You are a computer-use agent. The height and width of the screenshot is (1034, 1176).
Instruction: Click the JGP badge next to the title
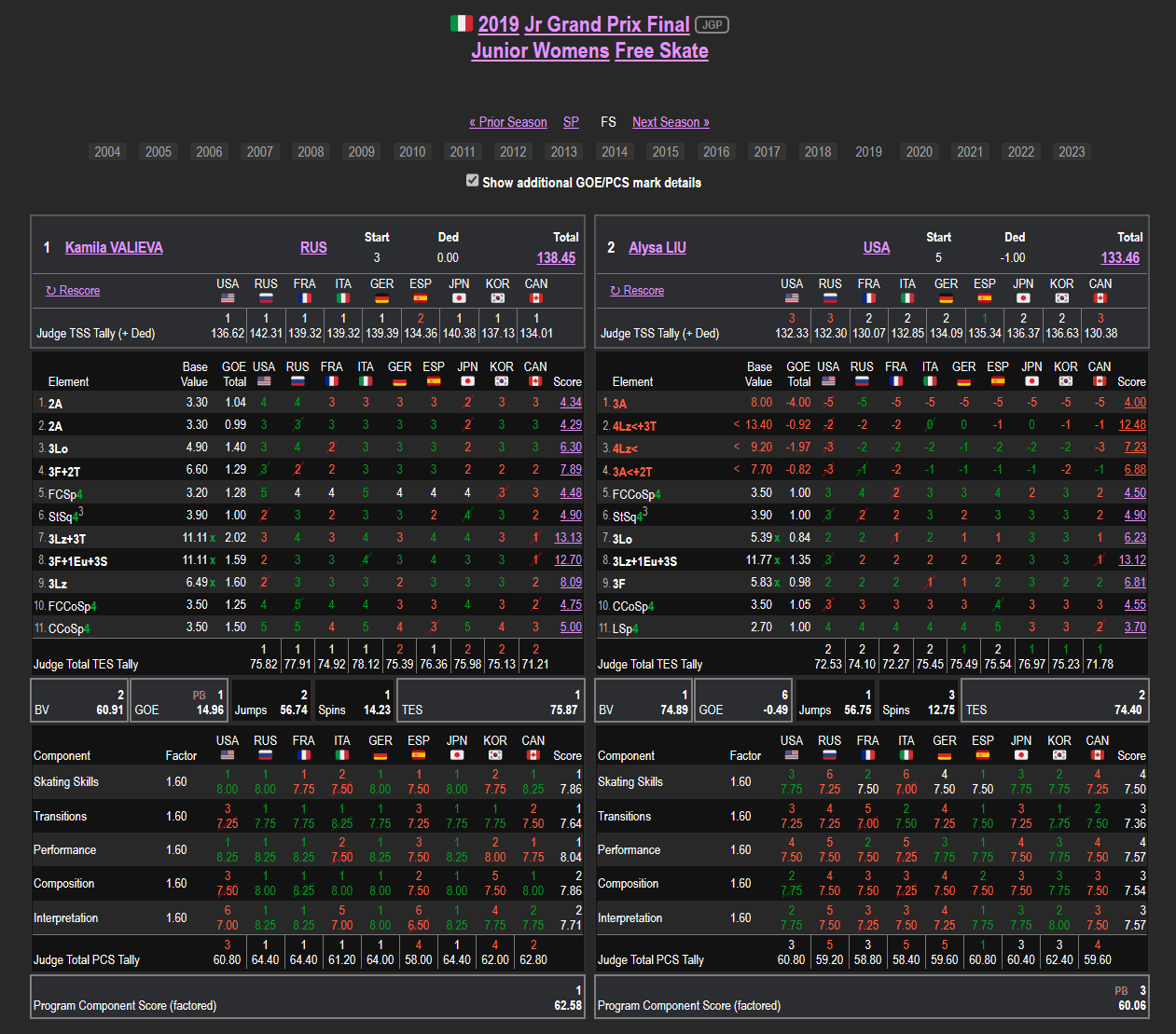pos(713,25)
